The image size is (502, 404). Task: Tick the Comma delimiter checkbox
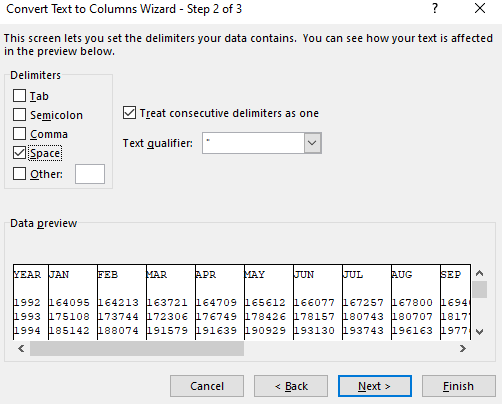coord(19,134)
